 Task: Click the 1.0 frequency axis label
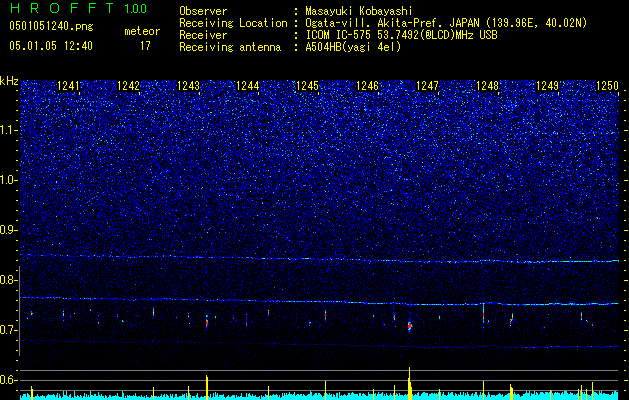[x=9, y=181]
